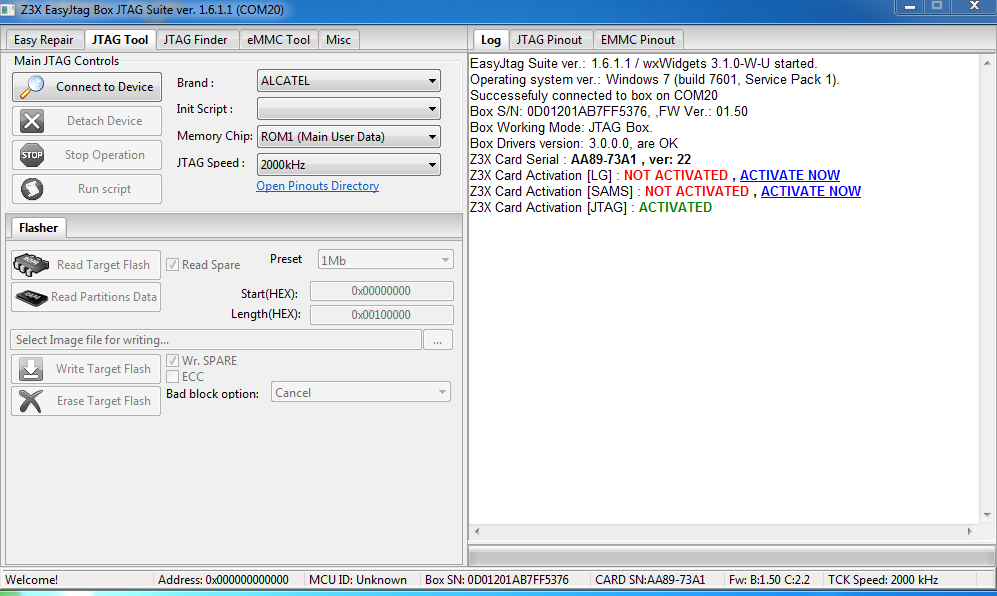Switch to the EMMC Pinout tab
This screenshot has width=997, height=596.
(638, 40)
